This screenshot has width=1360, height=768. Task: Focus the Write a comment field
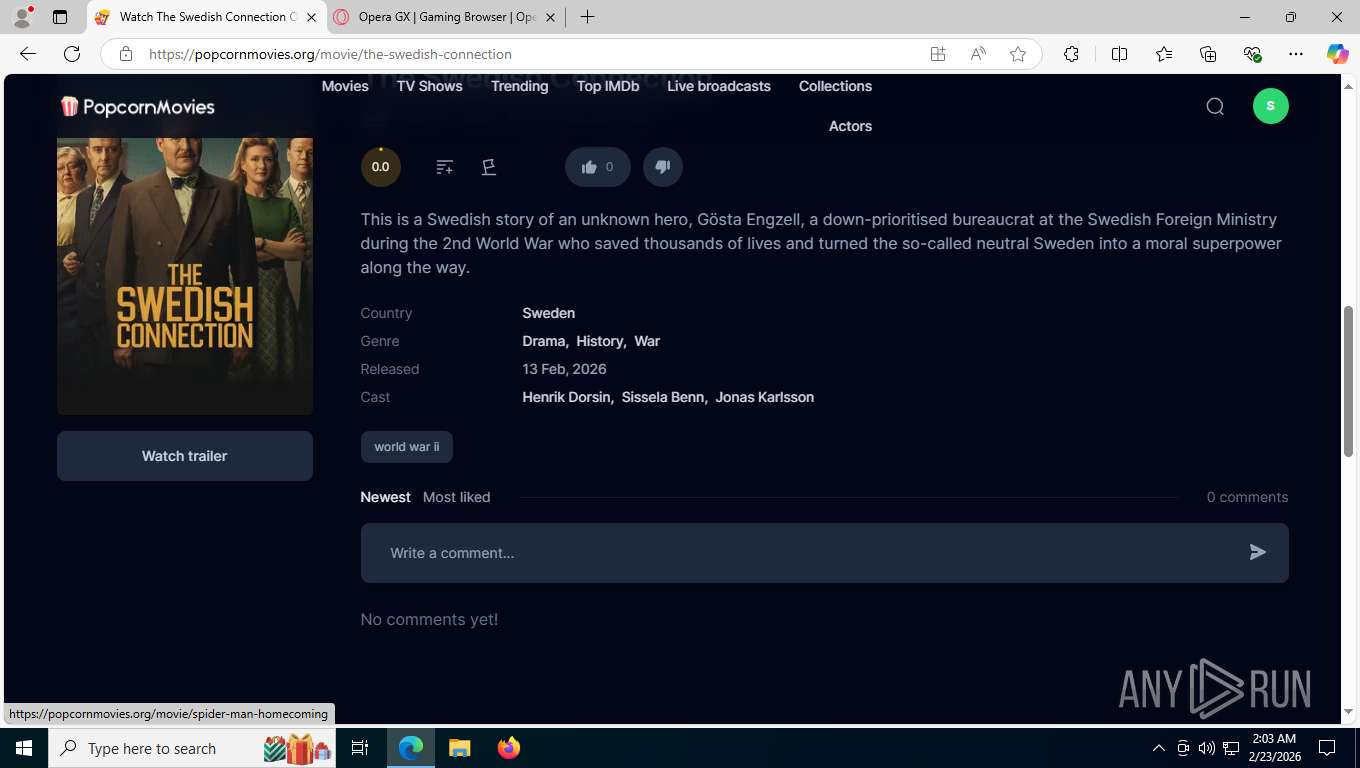(x=824, y=553)
